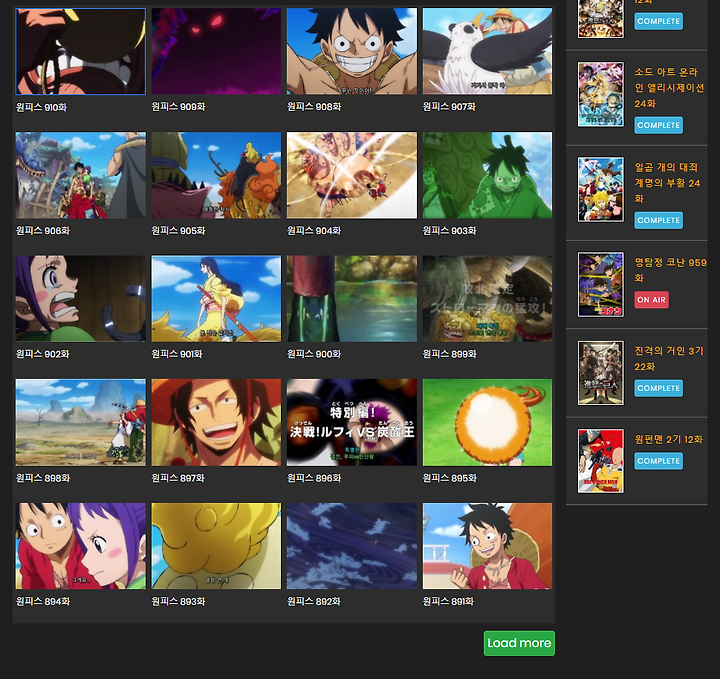Open the 원피스 909화 episode thumbnail
This screenshot has height=679, width=720.
click(x=216, y=51)
